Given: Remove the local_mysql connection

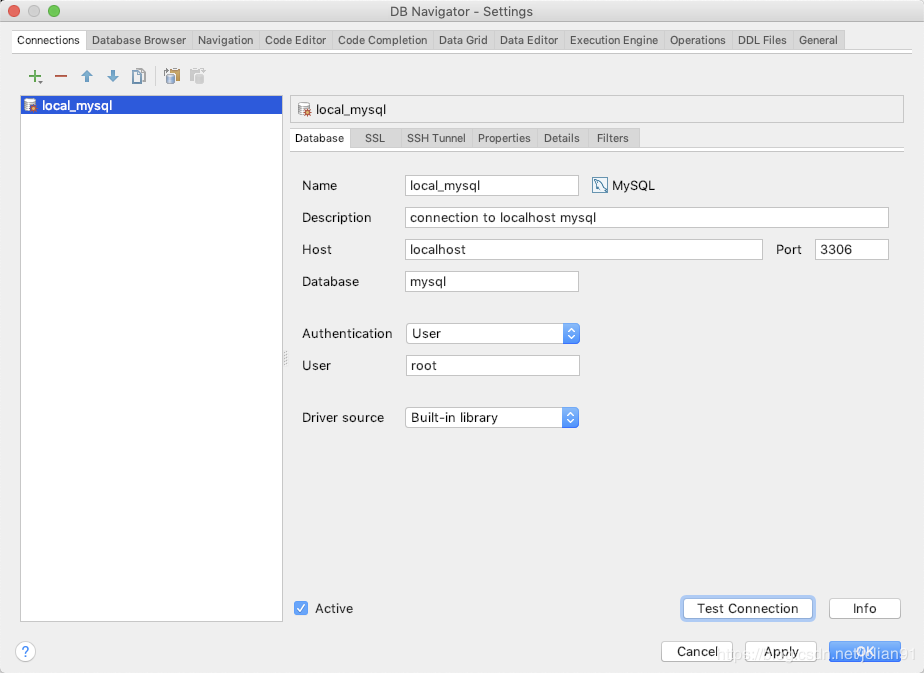Looking at the screenshot, I should pos(61,76).
